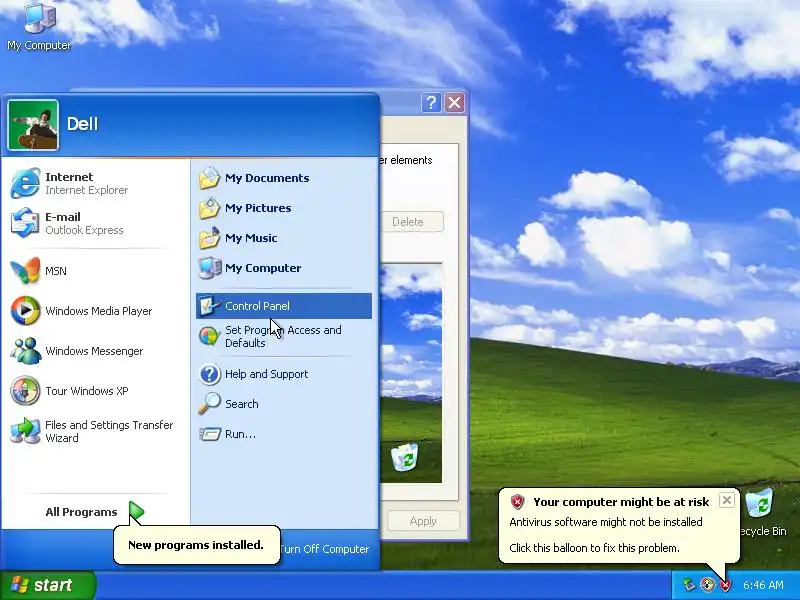Start Windows Media Player
The image size is (800, 600).
click(x=94, y=311)
